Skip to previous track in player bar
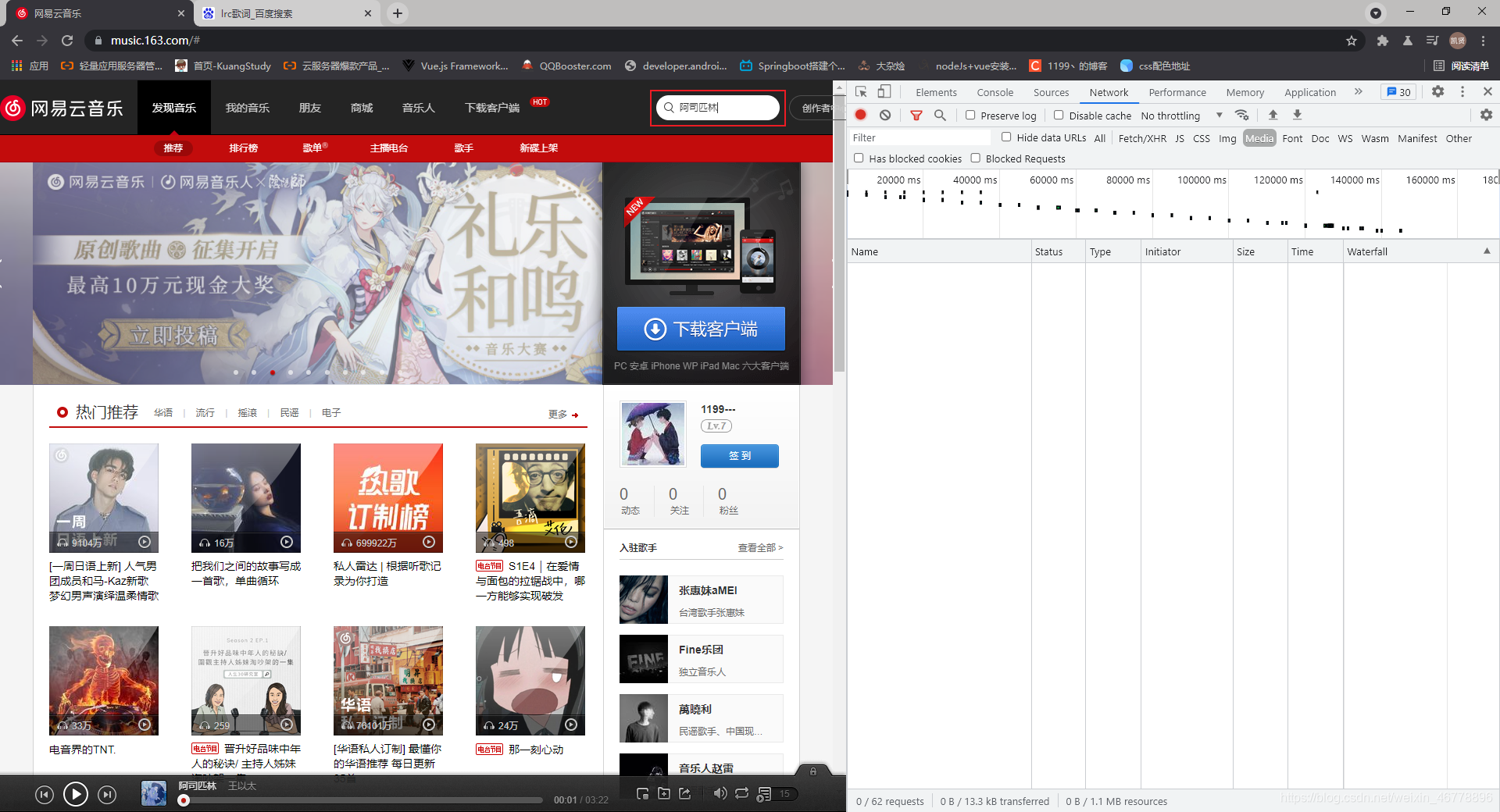The height and width of the screenshot is (812, 1500). (45, 795)
